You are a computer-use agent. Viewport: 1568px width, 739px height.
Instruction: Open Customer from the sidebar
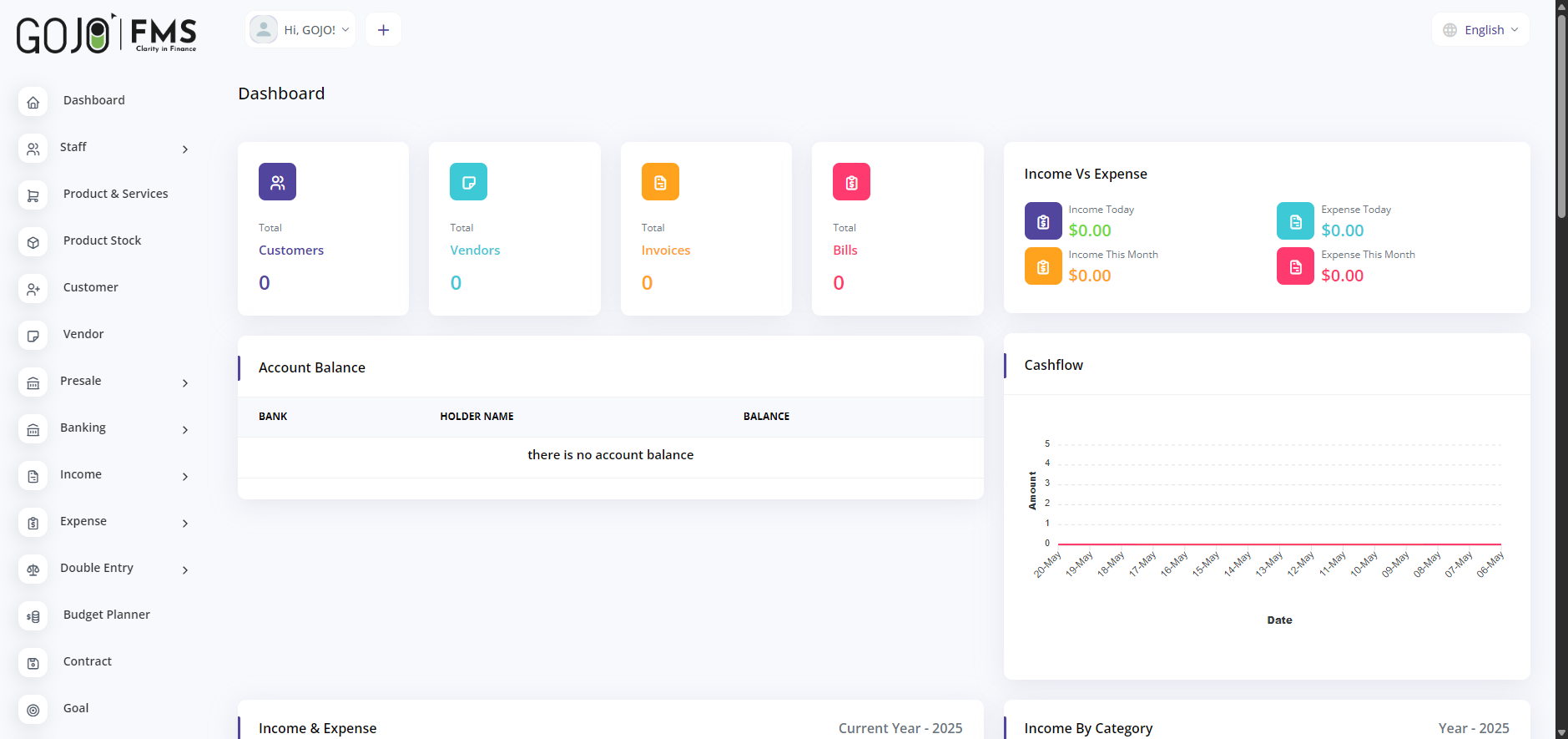point(90,287)
